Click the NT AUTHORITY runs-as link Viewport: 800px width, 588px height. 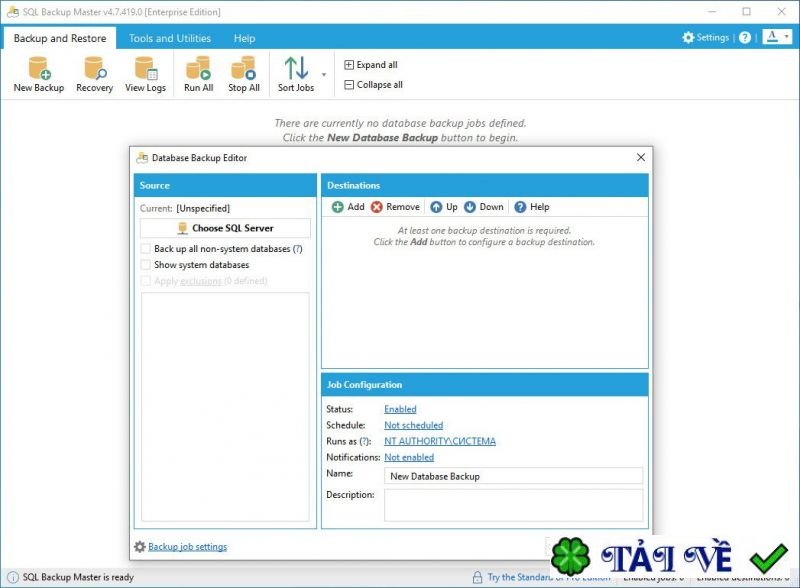(440, 441)
